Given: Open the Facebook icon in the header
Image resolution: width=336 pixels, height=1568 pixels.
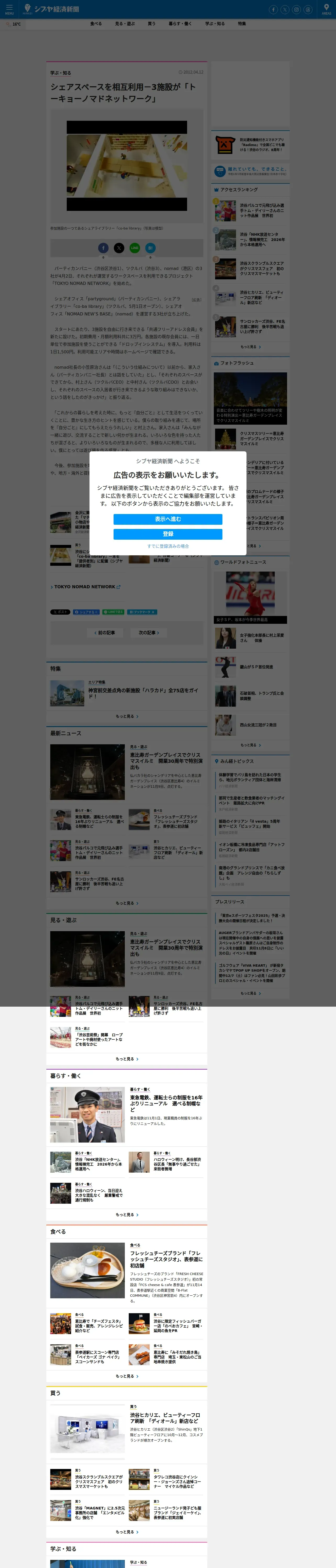Looking at the screenshot, I should (273, 9).
